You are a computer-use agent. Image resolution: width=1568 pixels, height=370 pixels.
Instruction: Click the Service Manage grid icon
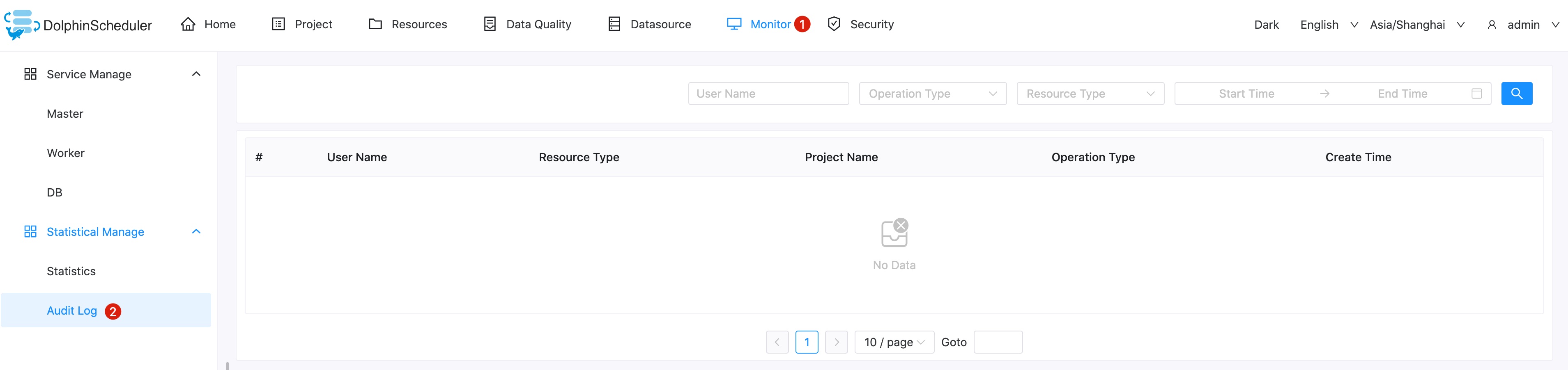tap(30, 73)
